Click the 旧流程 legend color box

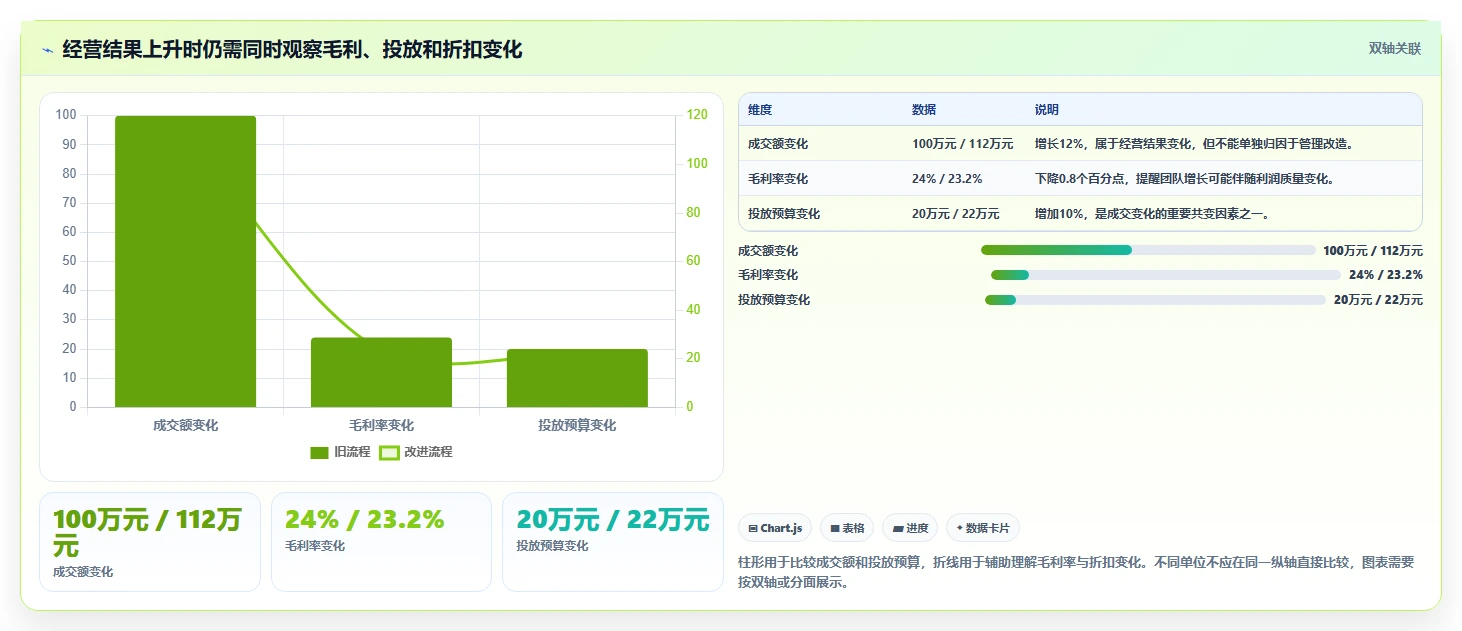[x=319, y=452]
